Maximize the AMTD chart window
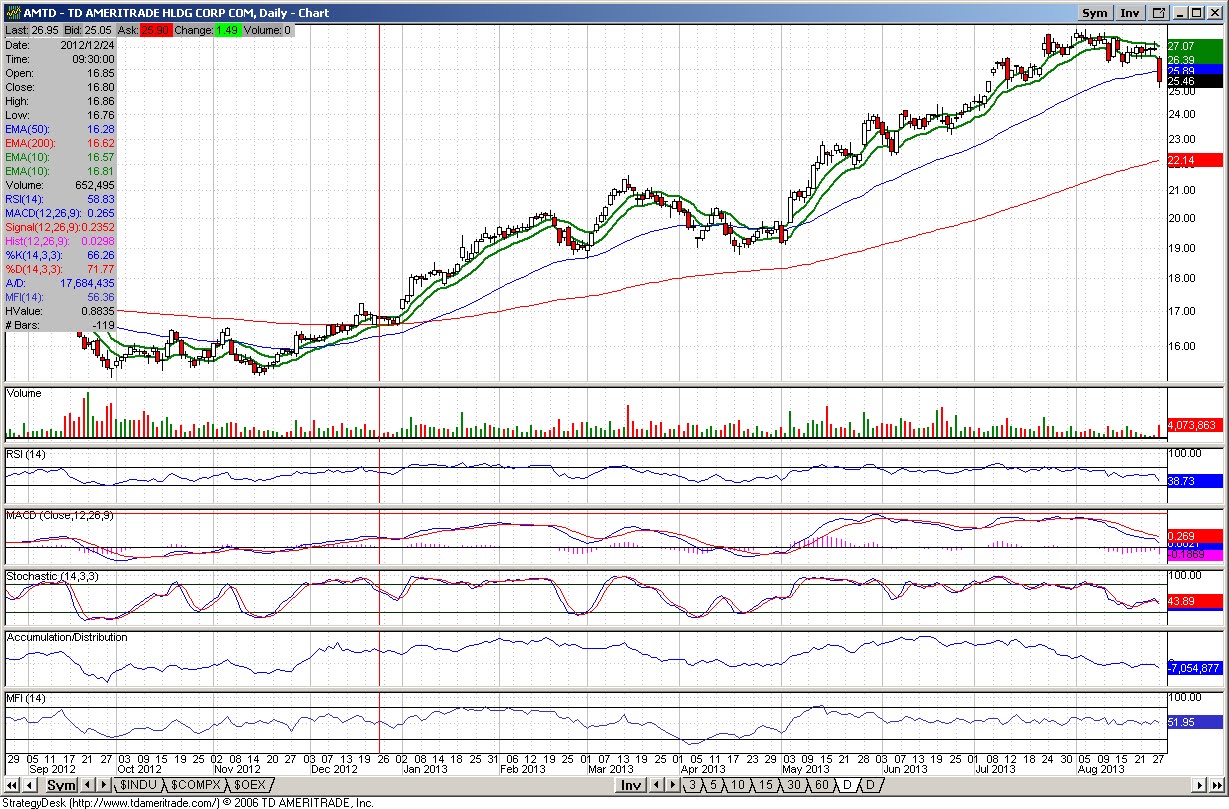The image size is (1229, 809). click(x=1197, y=13)
